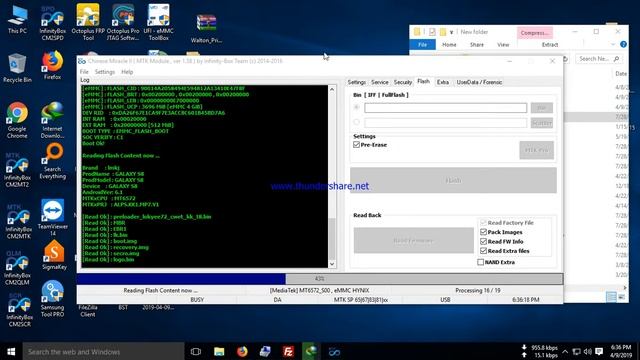Viewport: 640px width, 360px height.
Task: Toggle the Pre-Erase checkbox
Action: click(356, 145)
